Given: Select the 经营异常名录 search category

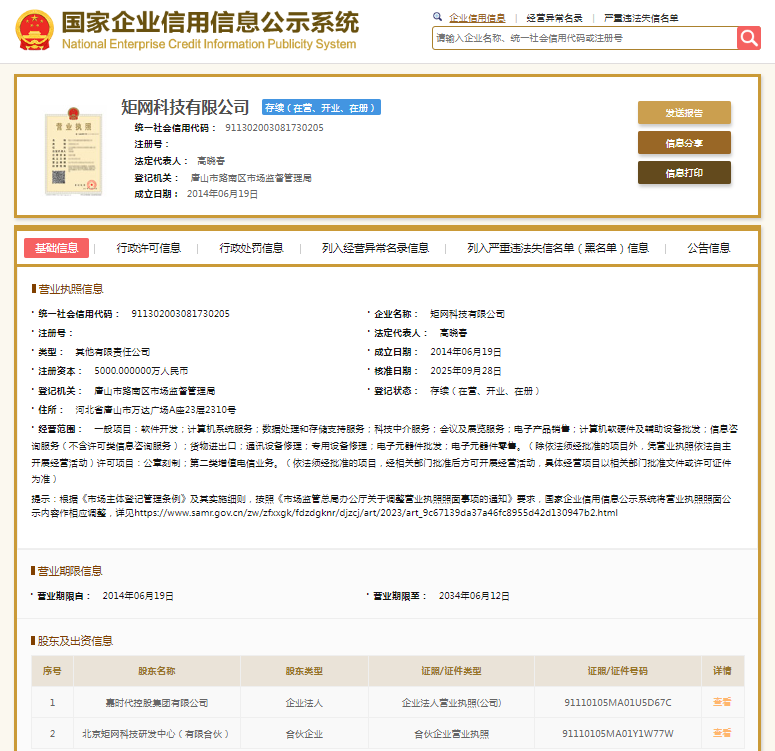Looking at the screenshot, I should (x=555, y=18).
